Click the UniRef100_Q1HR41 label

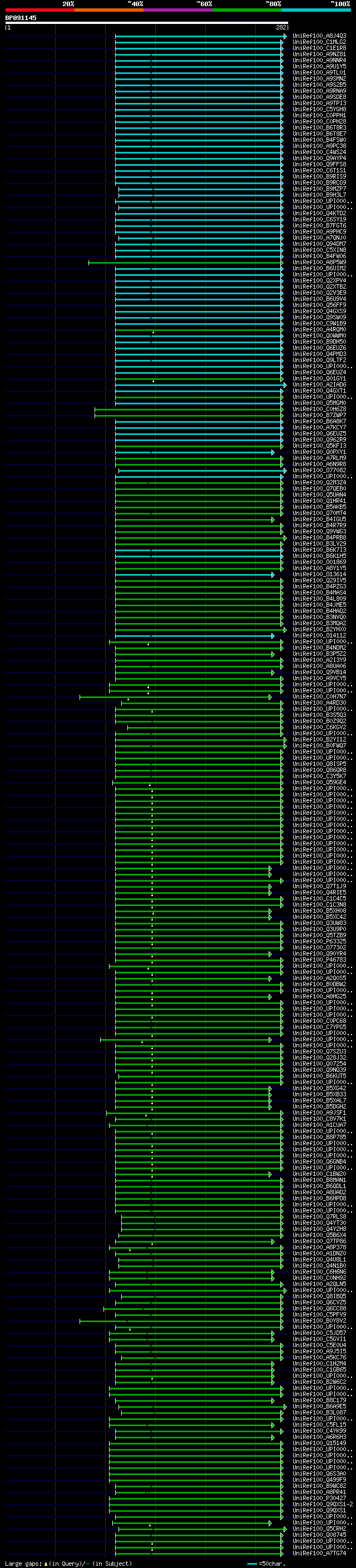pyautogui.click(x=319, y=501)
